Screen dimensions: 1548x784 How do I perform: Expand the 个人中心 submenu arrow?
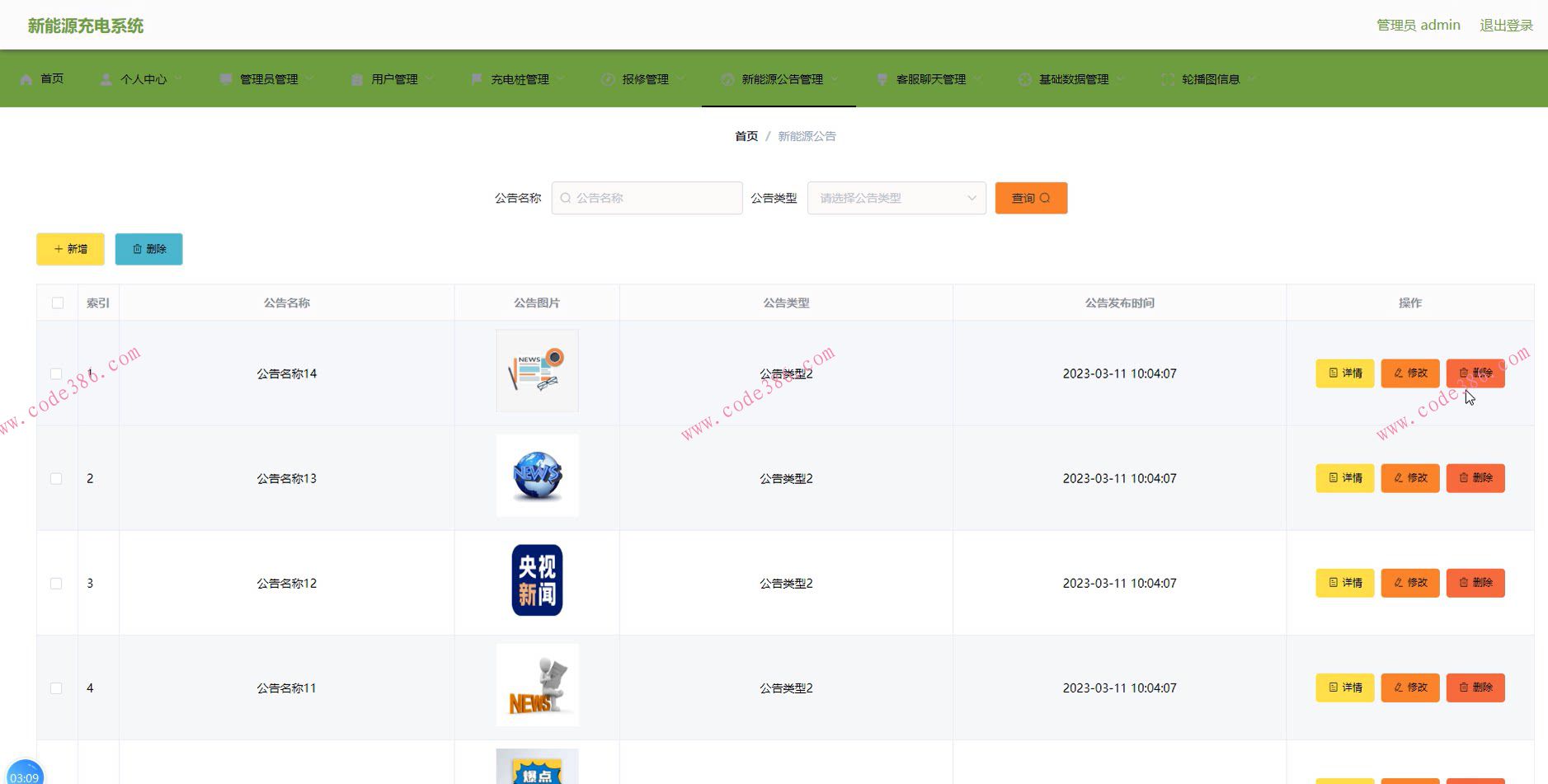(x=176, y=79)
